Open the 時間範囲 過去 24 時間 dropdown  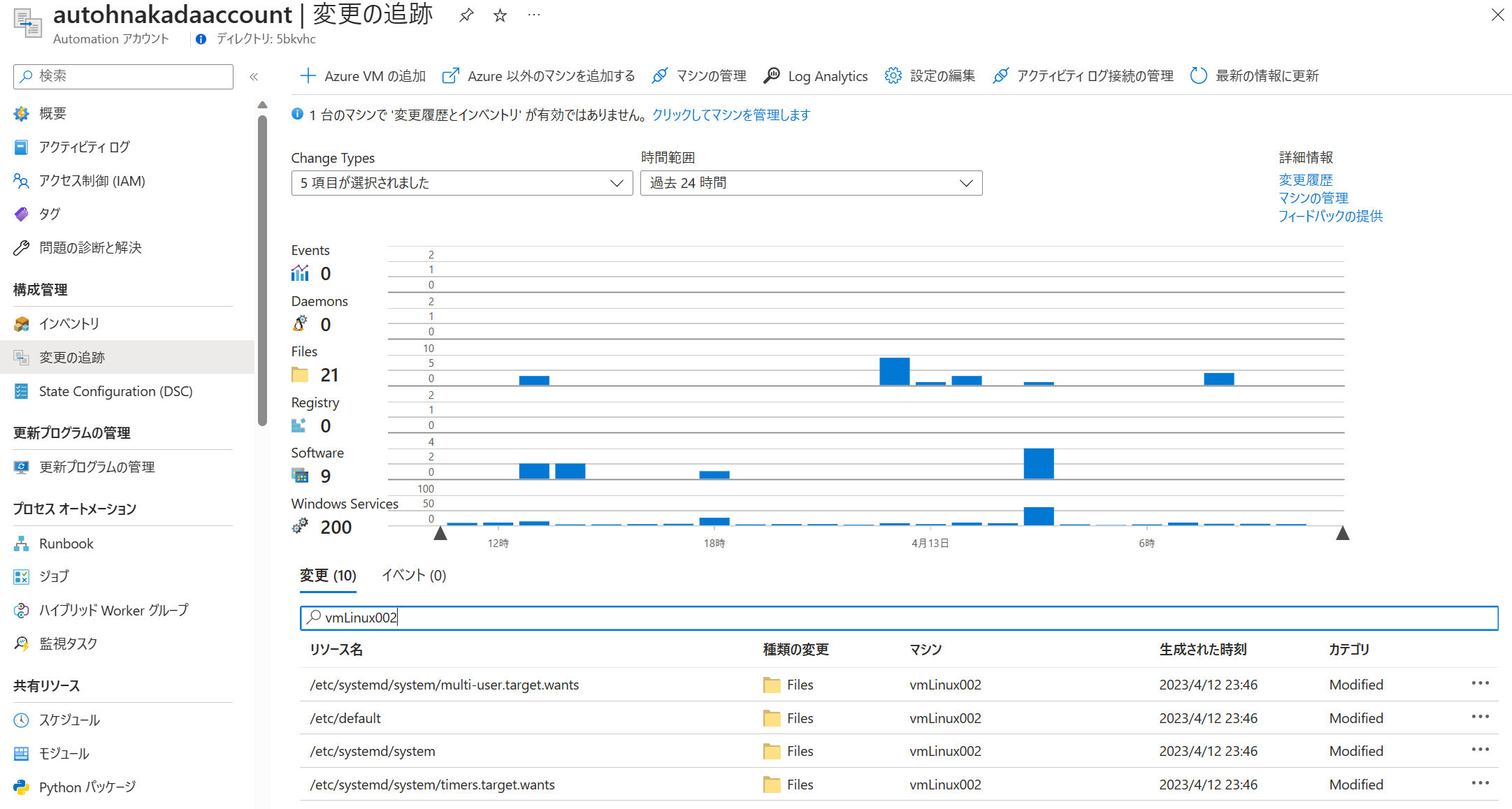[811, 183]
